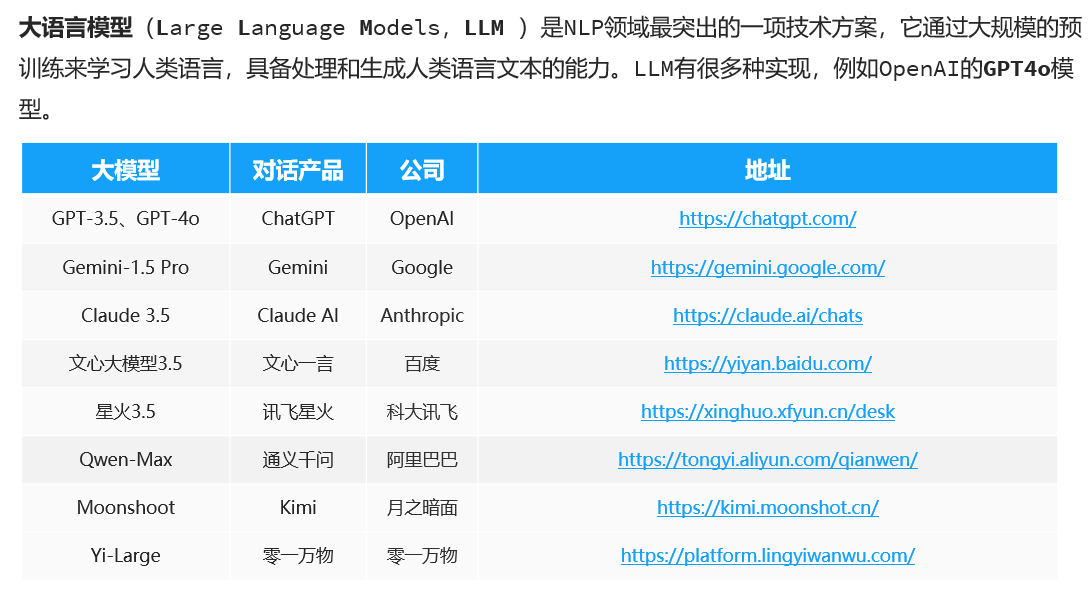Image resolution: width=1091 pixels, height=589 pixels.
Task: Open the xinghuo.xfyun.cn/desk link
Action: (x=767, y=411)
